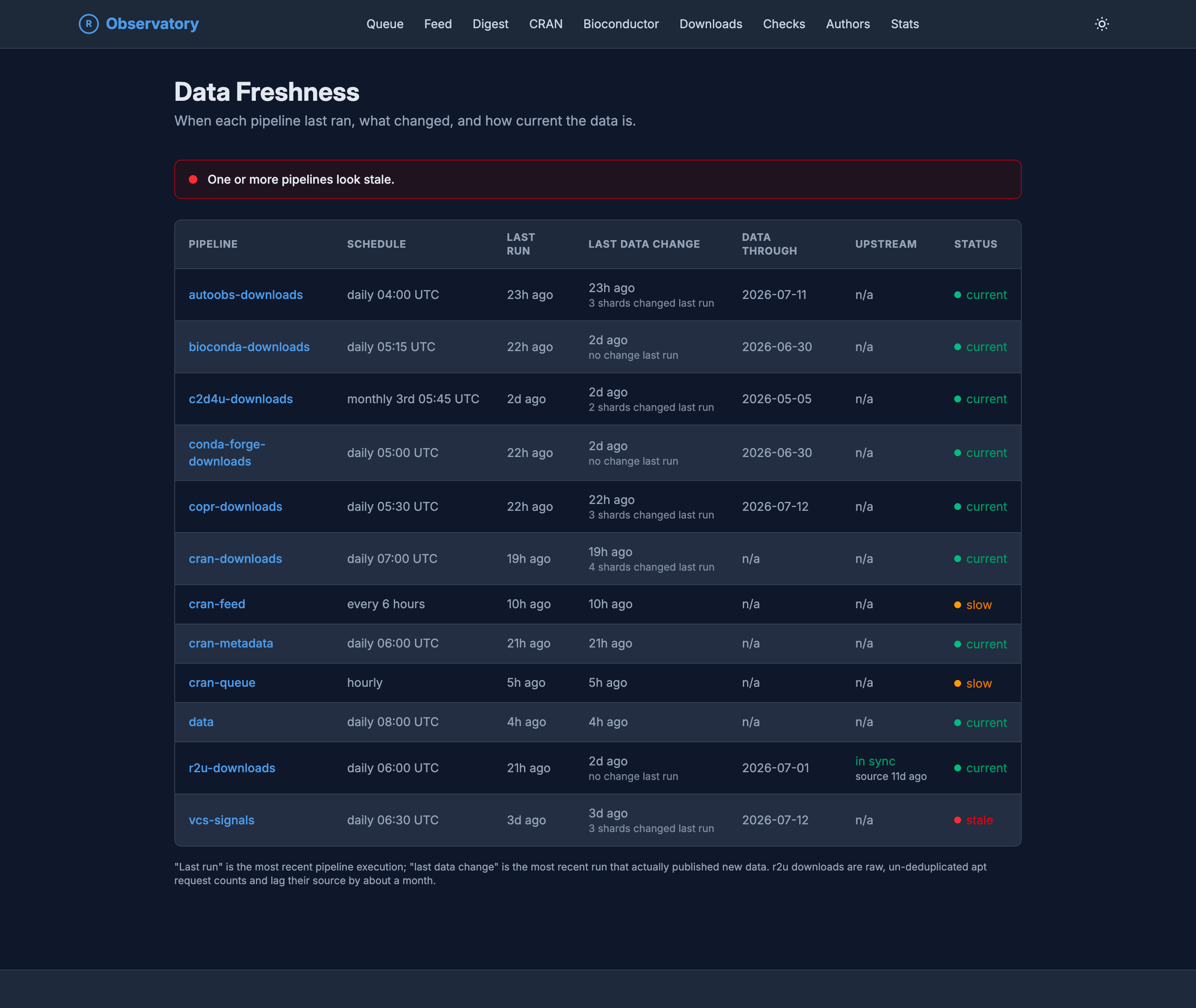Click the orange slow status dot for cran-queue
Screen dimensions: 1196x1008
pyautogui.click(x=958, y=683)
